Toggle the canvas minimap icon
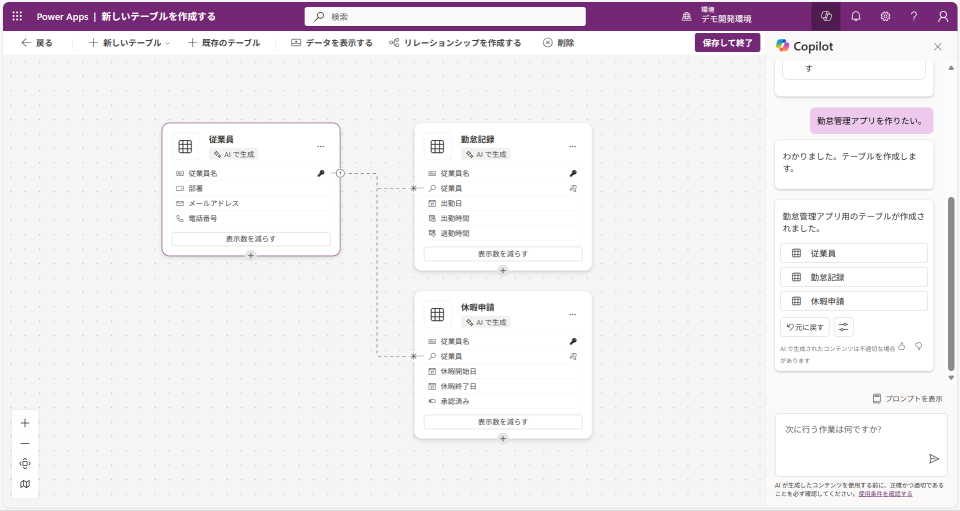The image size is (960, 511). pyautogui.click(x=25, y=484)
